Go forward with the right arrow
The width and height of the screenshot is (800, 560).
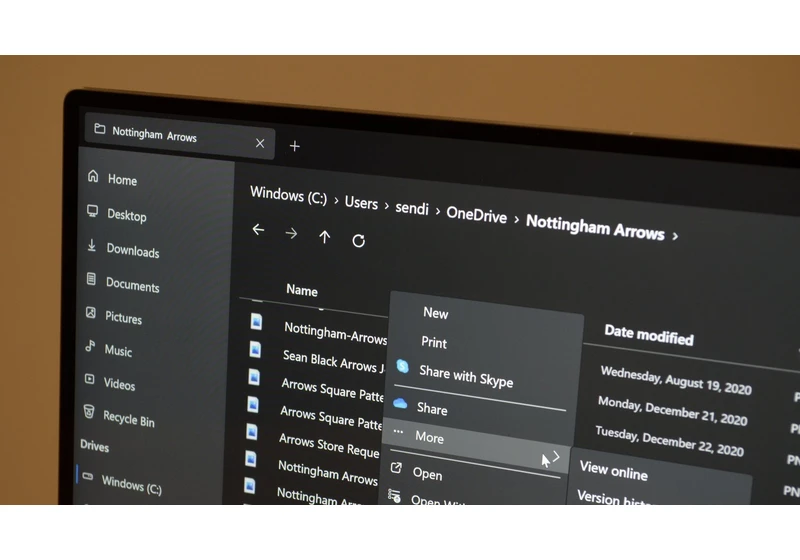(x=291, y=234)
